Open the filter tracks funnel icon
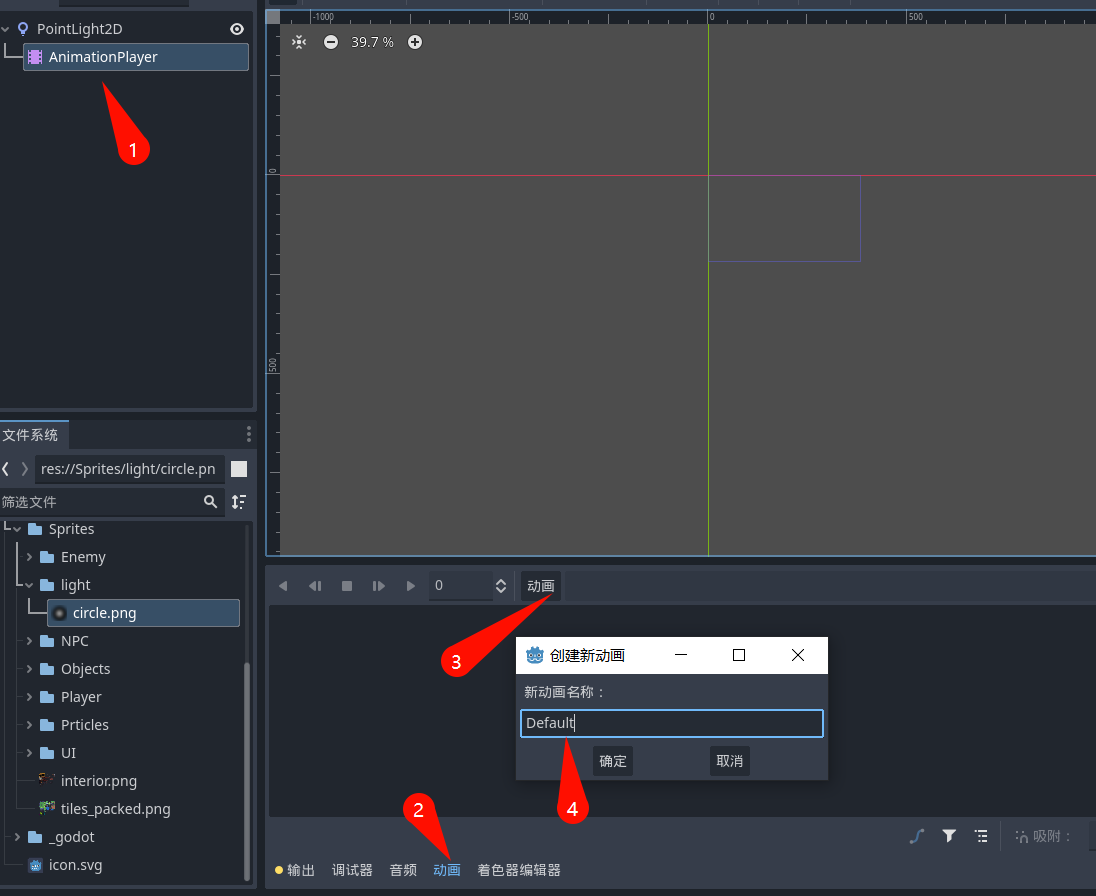Viewport: 1096px width, 896px height. pyautogui.click(x=948, y=836)
